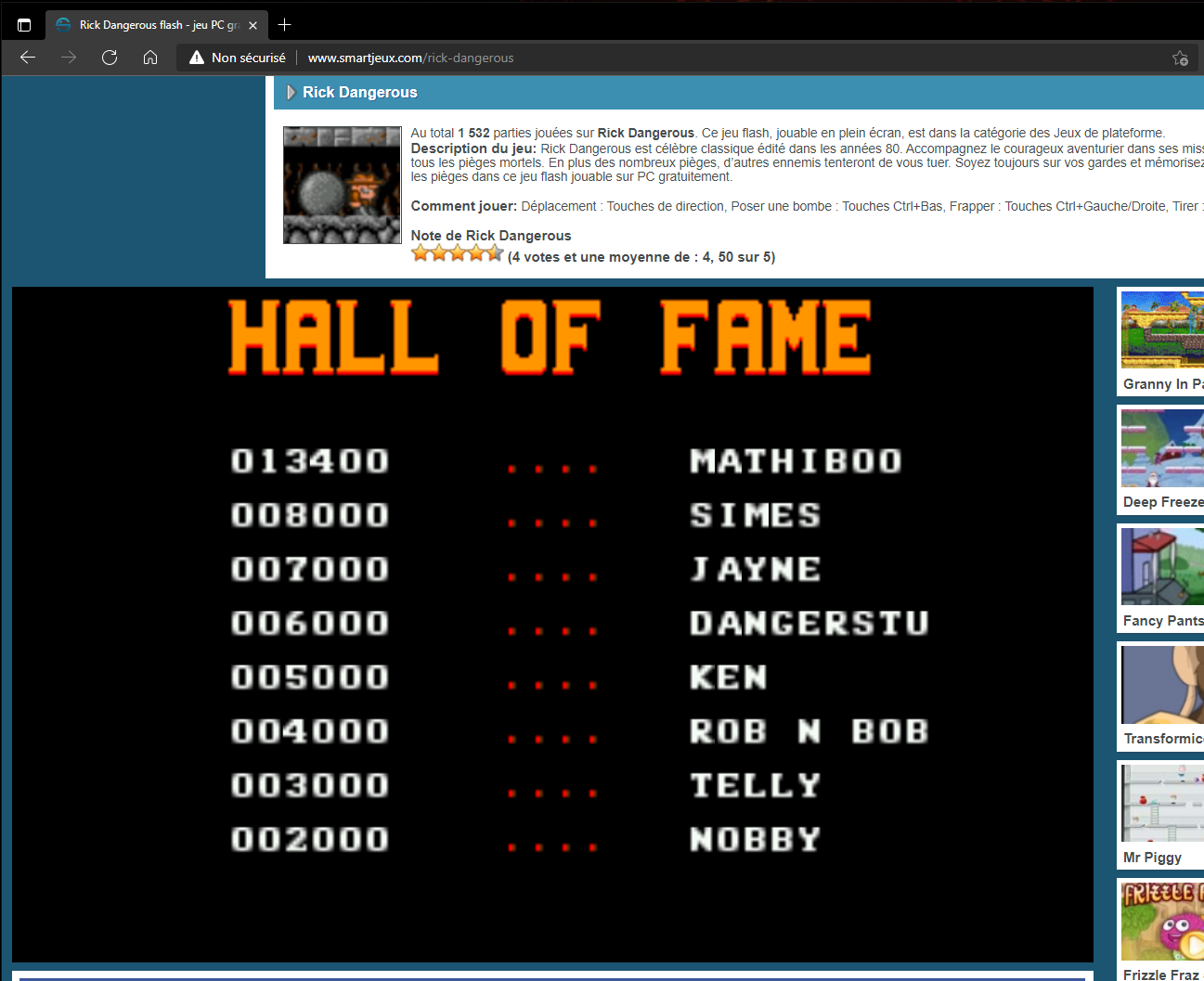1204x981 pixels.
Task: Click the Forward navigation arrow
Action: coord(69,58)
